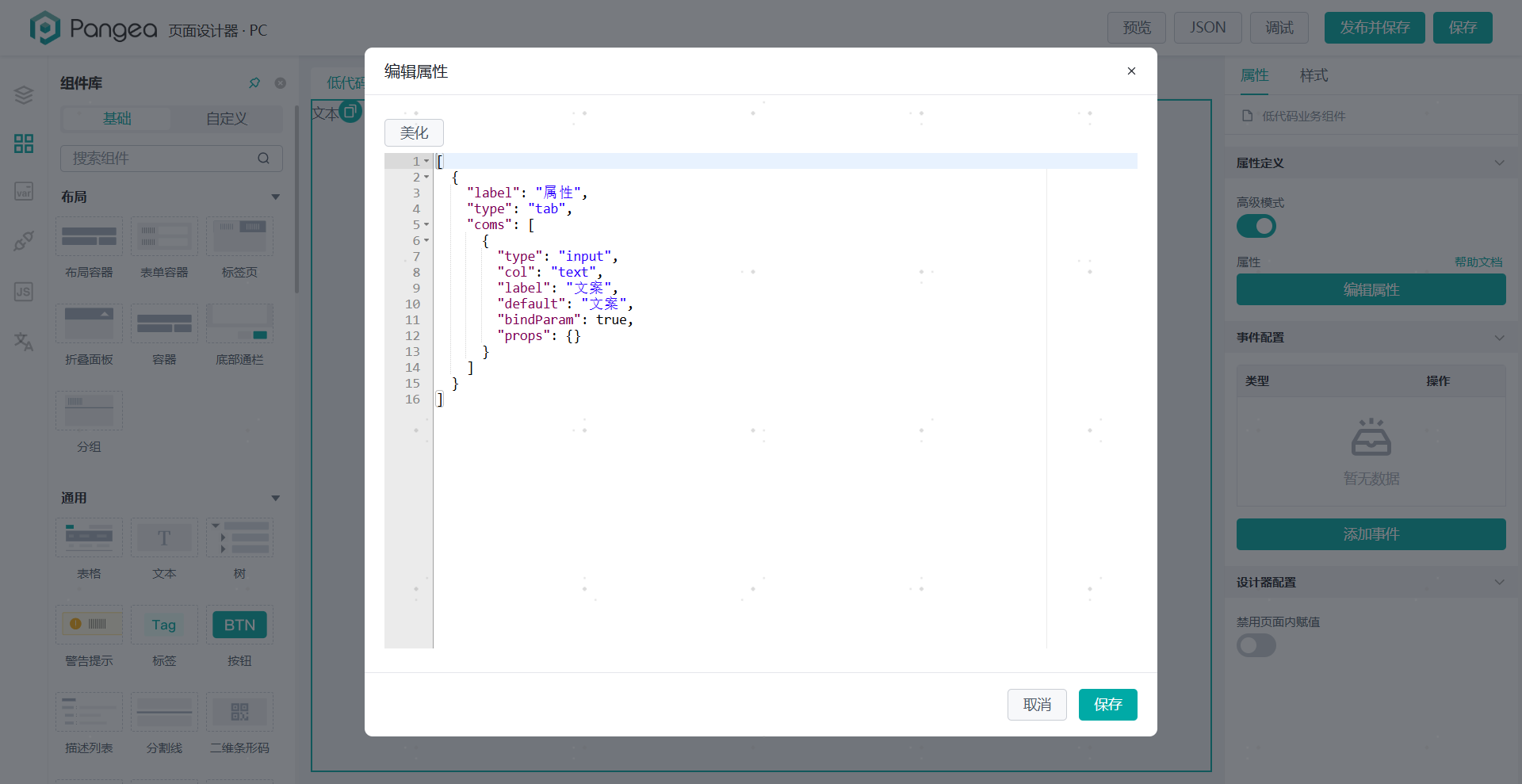Open the translation language sidebar icon
This screenshot has height=784, width=1522.
[24, 342]
